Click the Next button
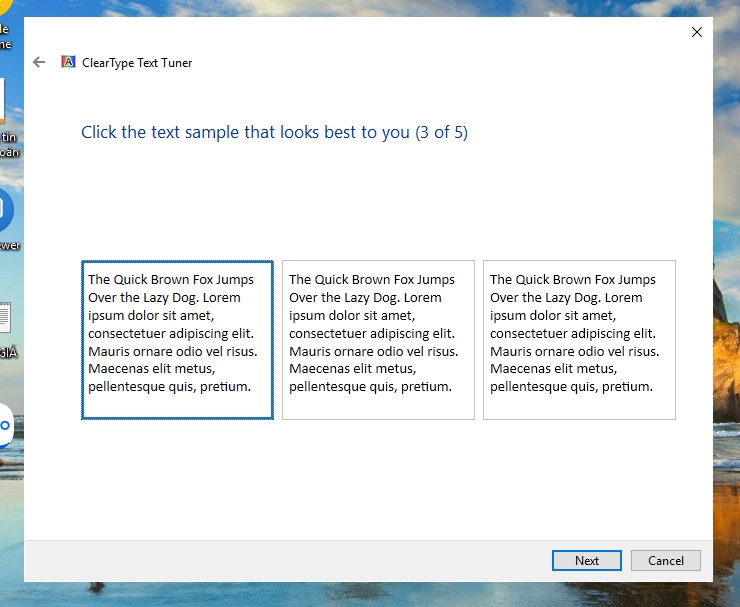 pos(587,560)
